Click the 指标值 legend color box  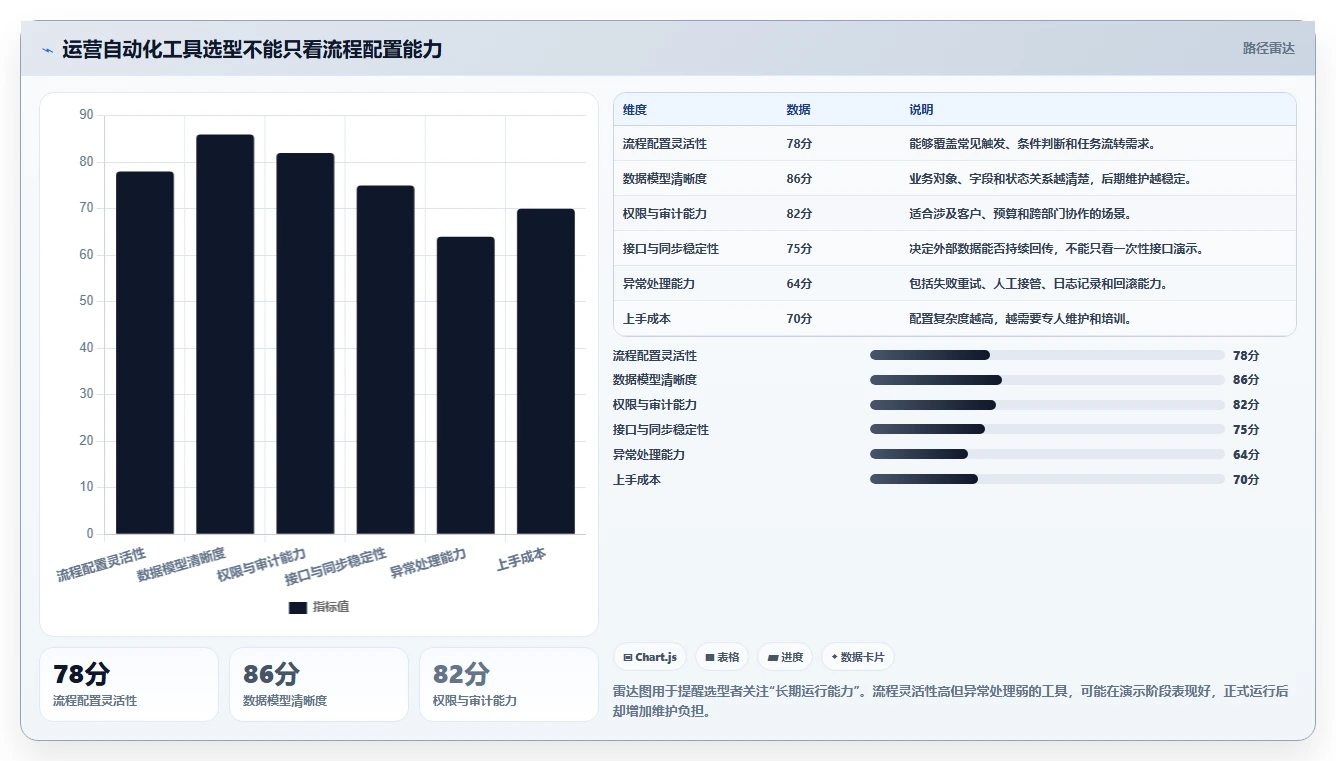[x=298, y=607]
